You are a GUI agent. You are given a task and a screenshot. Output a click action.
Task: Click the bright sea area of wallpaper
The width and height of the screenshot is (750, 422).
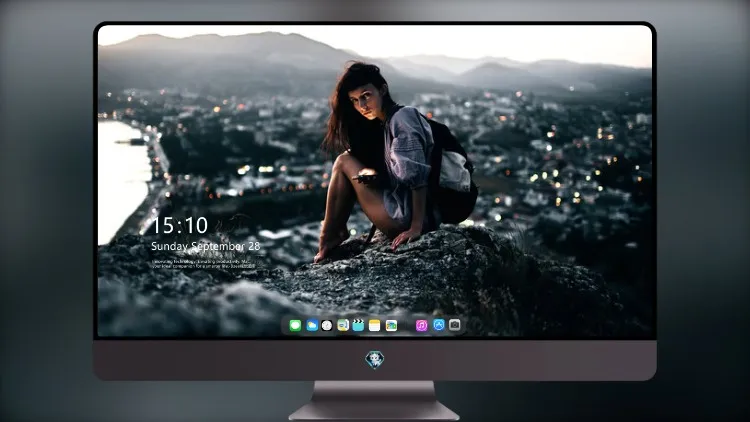point(121,177)
